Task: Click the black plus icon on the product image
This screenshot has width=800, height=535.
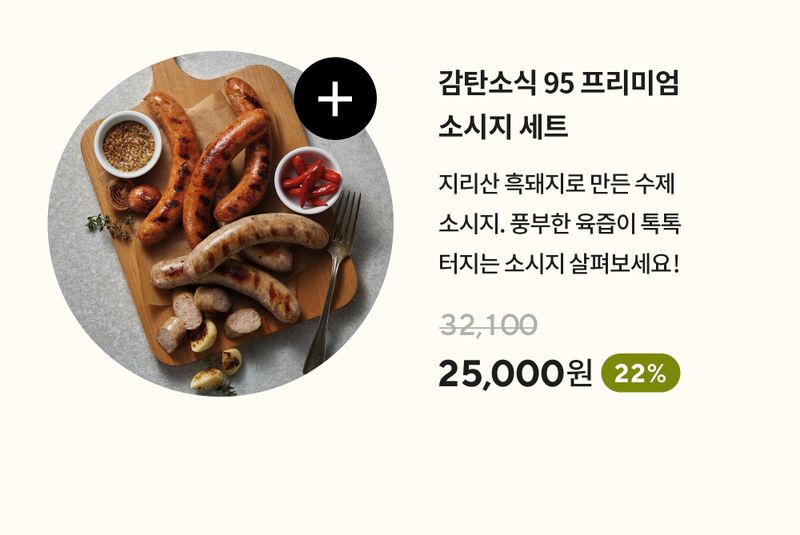Action: (x=335, y=98)
